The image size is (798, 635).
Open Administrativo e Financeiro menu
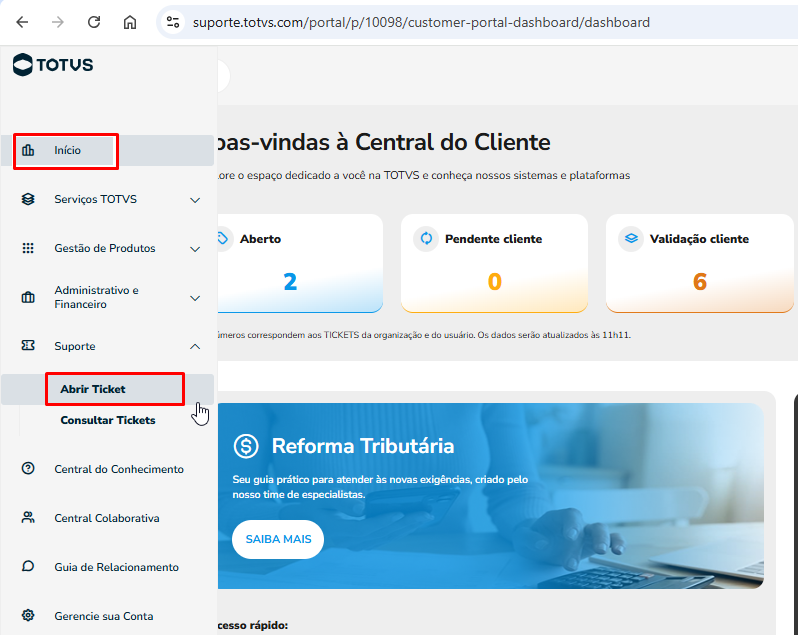point(96,297)
